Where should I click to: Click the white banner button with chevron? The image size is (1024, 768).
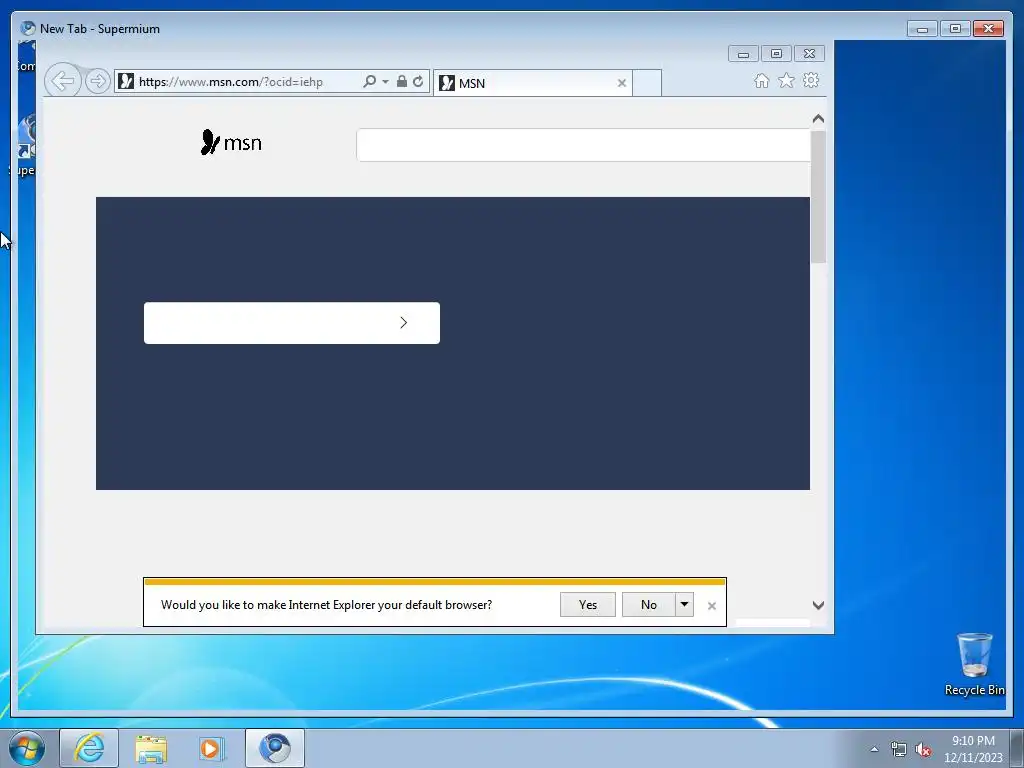tap(292, 323)
